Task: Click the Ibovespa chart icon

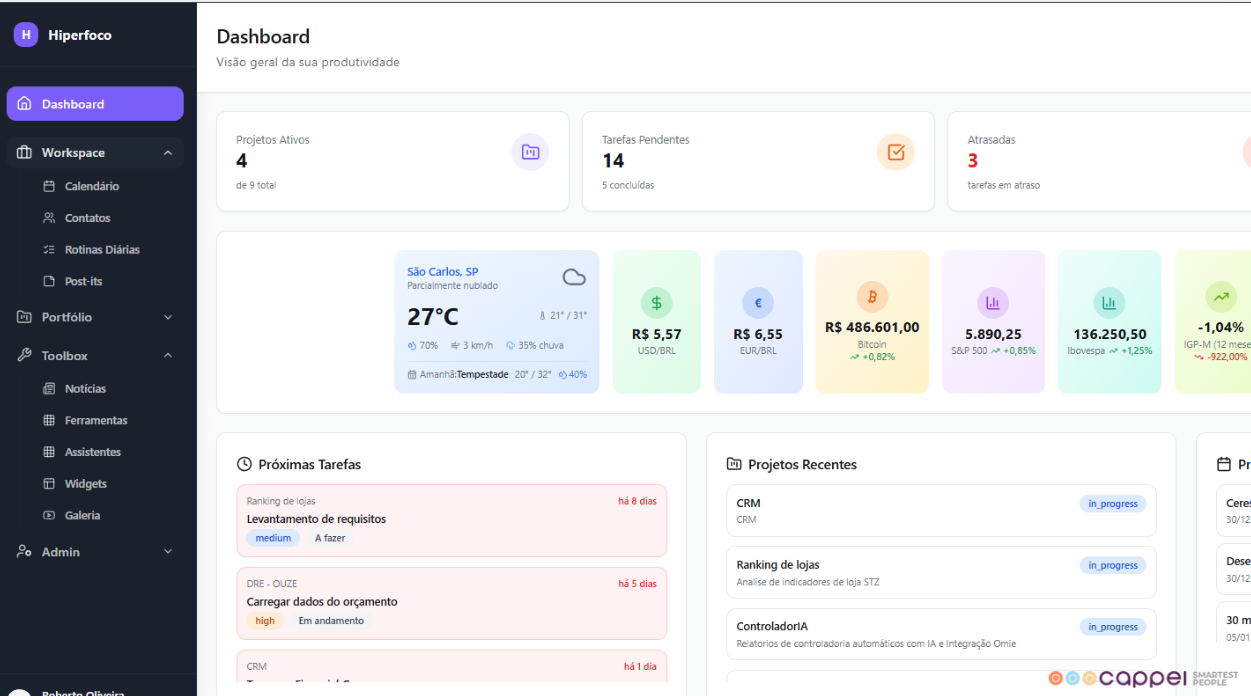Action: [x=1109, y=303]
